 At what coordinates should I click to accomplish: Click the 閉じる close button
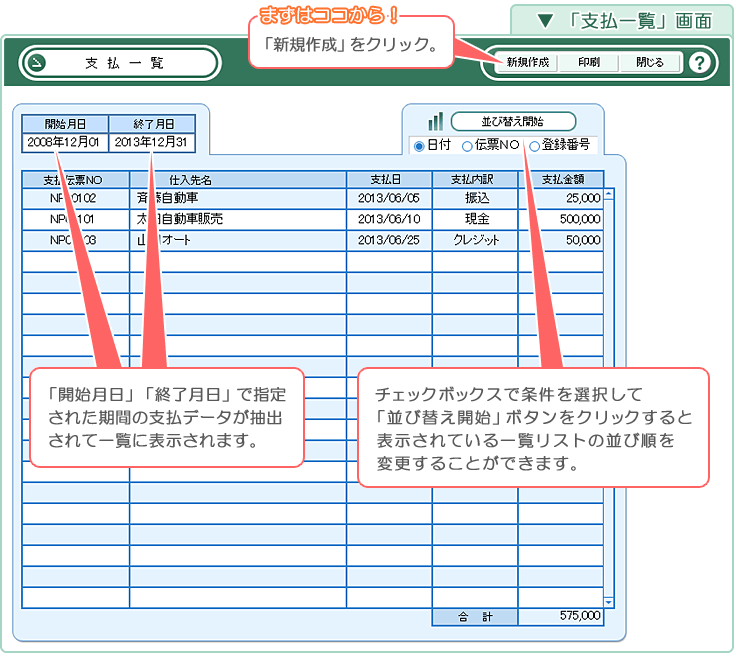pyautogui.click(x=650, y=62)
